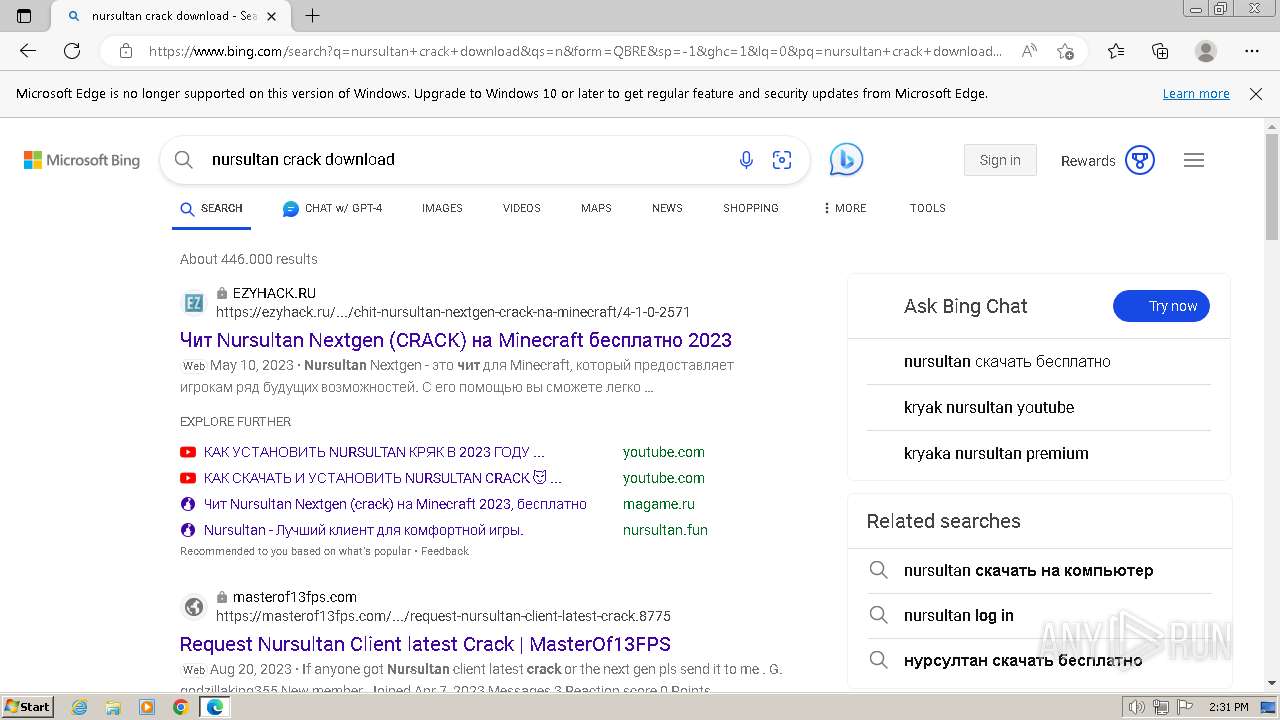1280x720 pixels.
Task: Open media player from taskbar
Action: pos(147,707)
